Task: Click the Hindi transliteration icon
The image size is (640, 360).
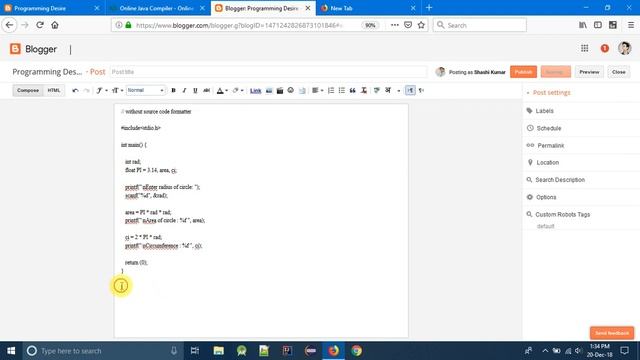Action: pyautogui.click(x=388, y=91)
